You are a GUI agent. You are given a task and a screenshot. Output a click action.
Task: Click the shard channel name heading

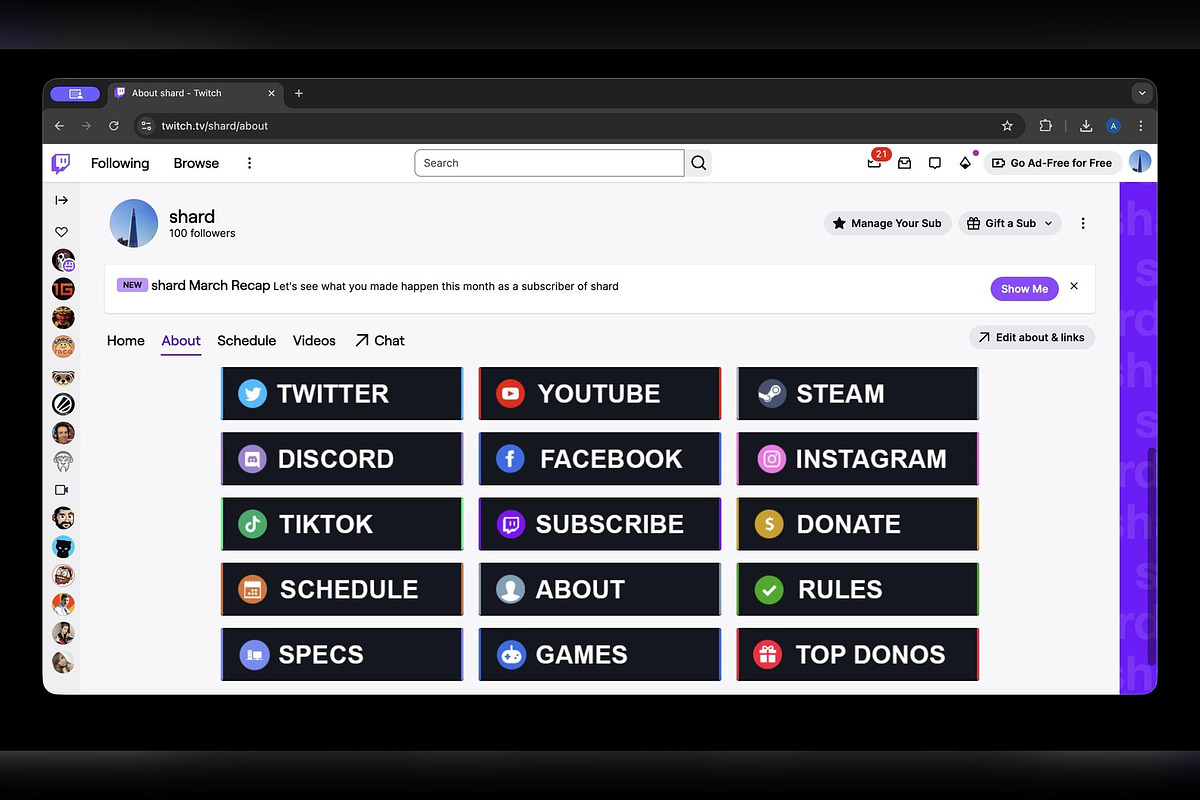(x=192, y=217)
